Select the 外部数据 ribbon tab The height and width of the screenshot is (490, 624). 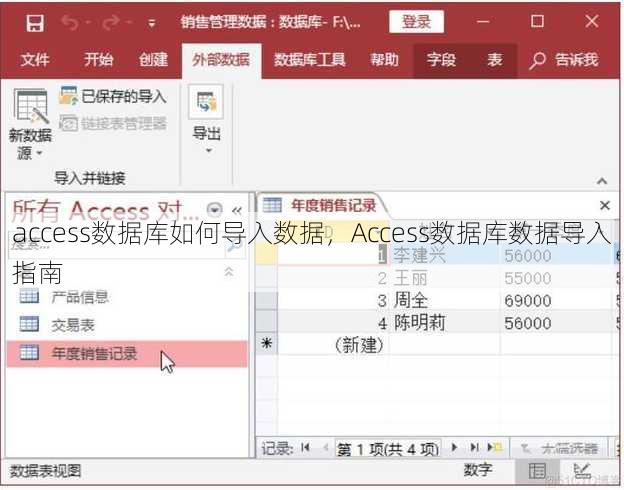[221, 60]
